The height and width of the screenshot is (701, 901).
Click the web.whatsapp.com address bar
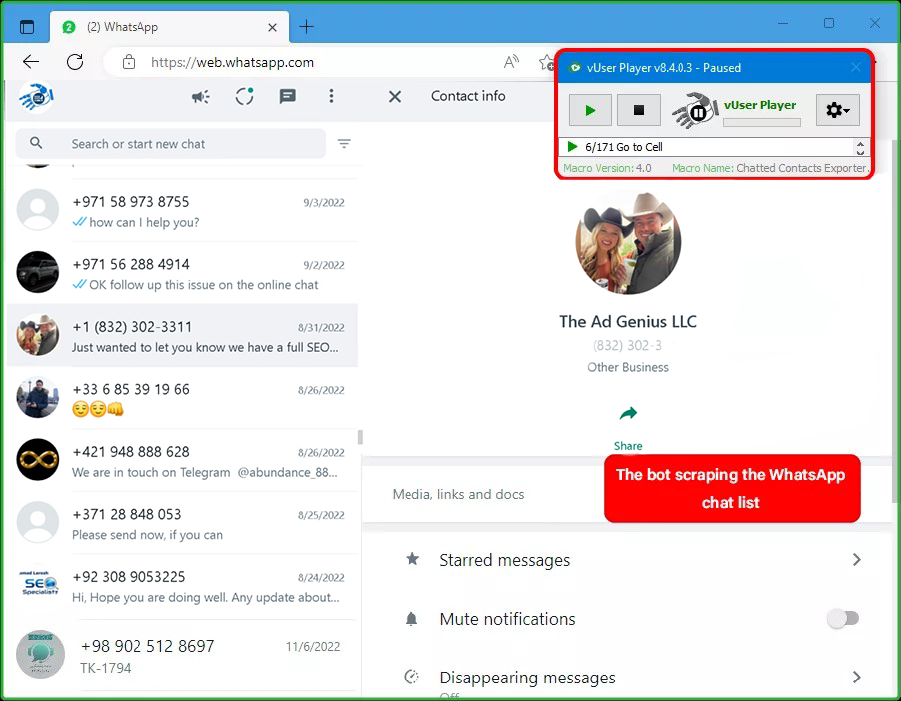click(232, 62)
